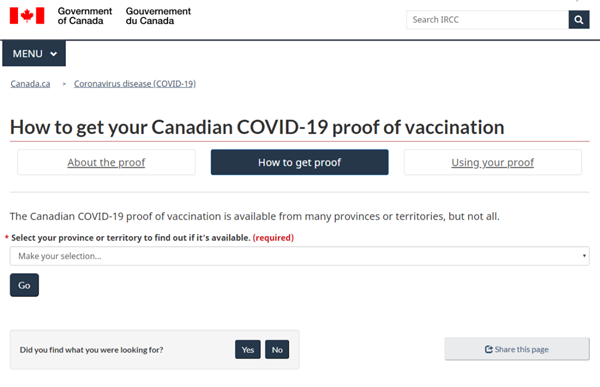
Task: Click Government of Canada wordmark text
Action: (x=85, y=16)
